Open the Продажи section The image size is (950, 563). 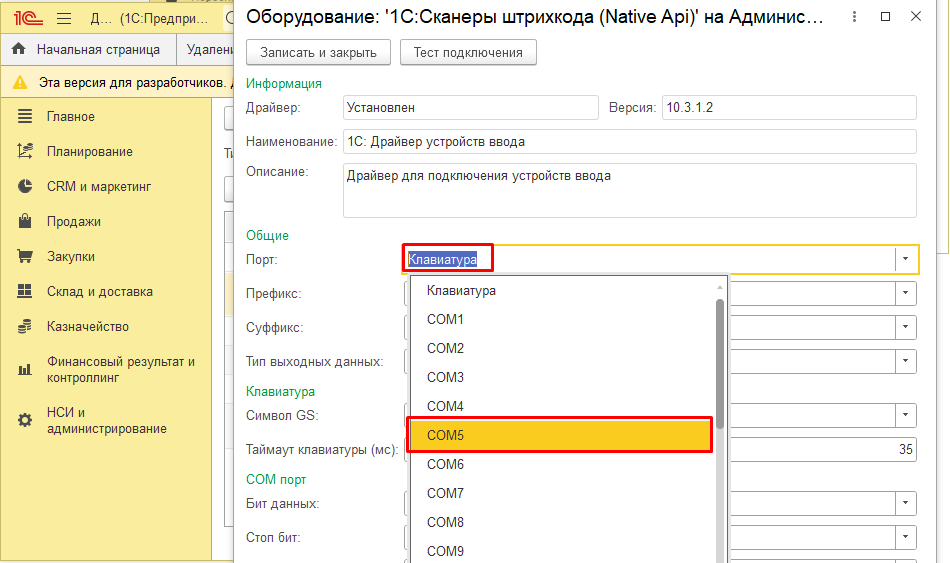73,222
